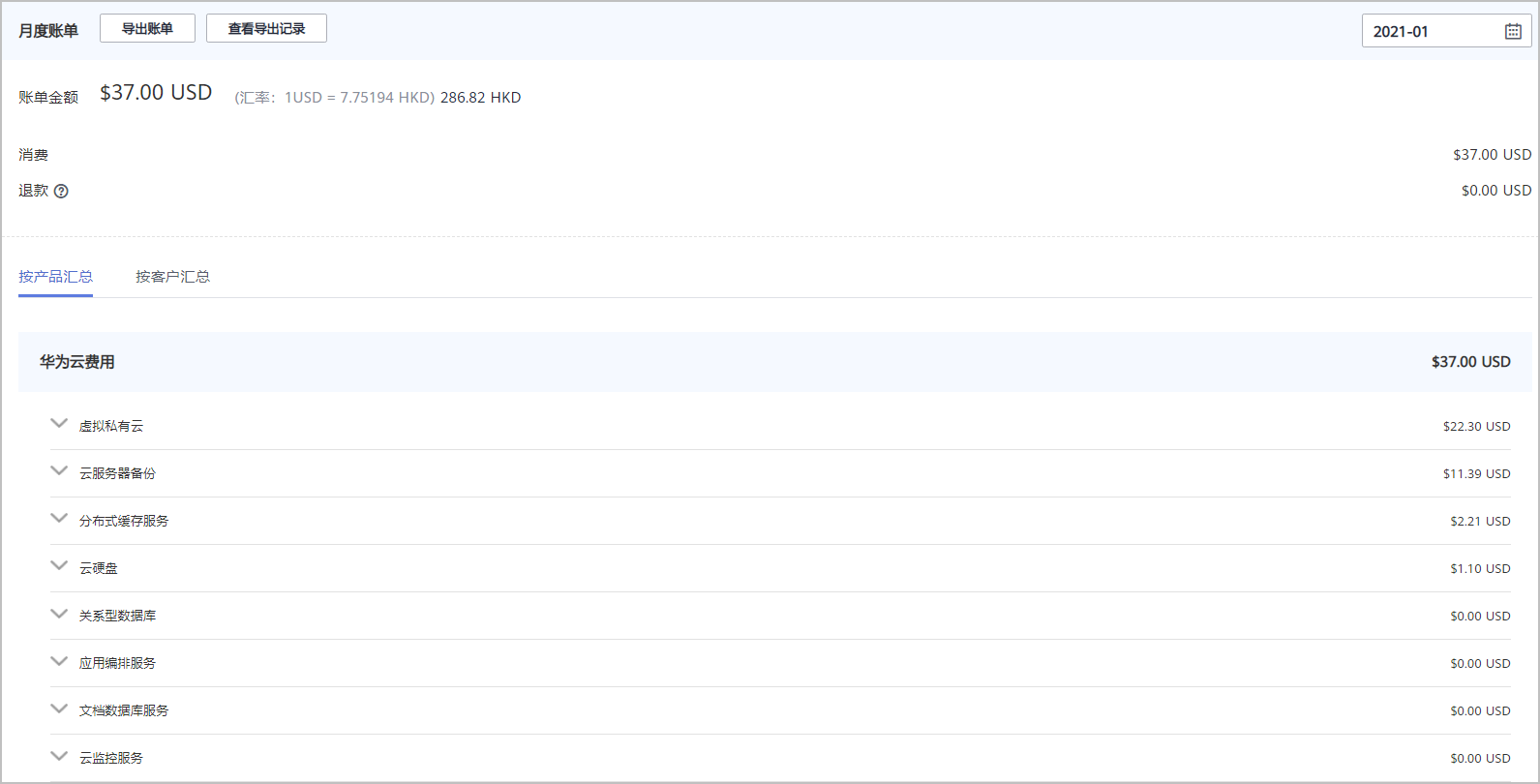The height and width of the screenshot is (784, 1540).
Task: Expand 关系型数据库 chevron
Action: coord(59,614)
